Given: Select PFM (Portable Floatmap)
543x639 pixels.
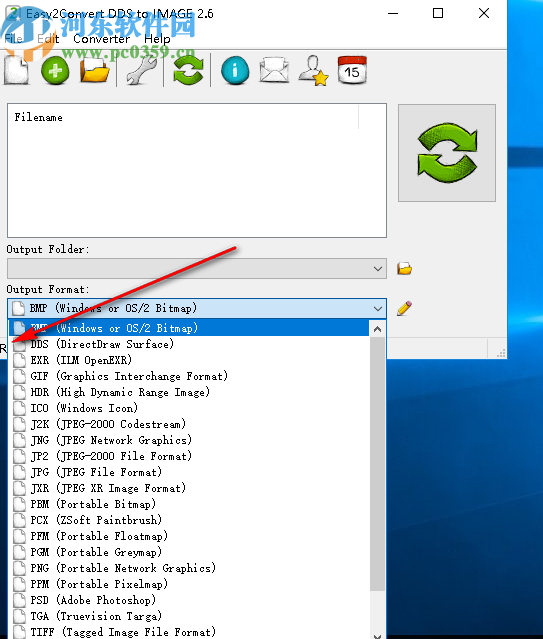Looking at the screenshot, I should [189, 536].
